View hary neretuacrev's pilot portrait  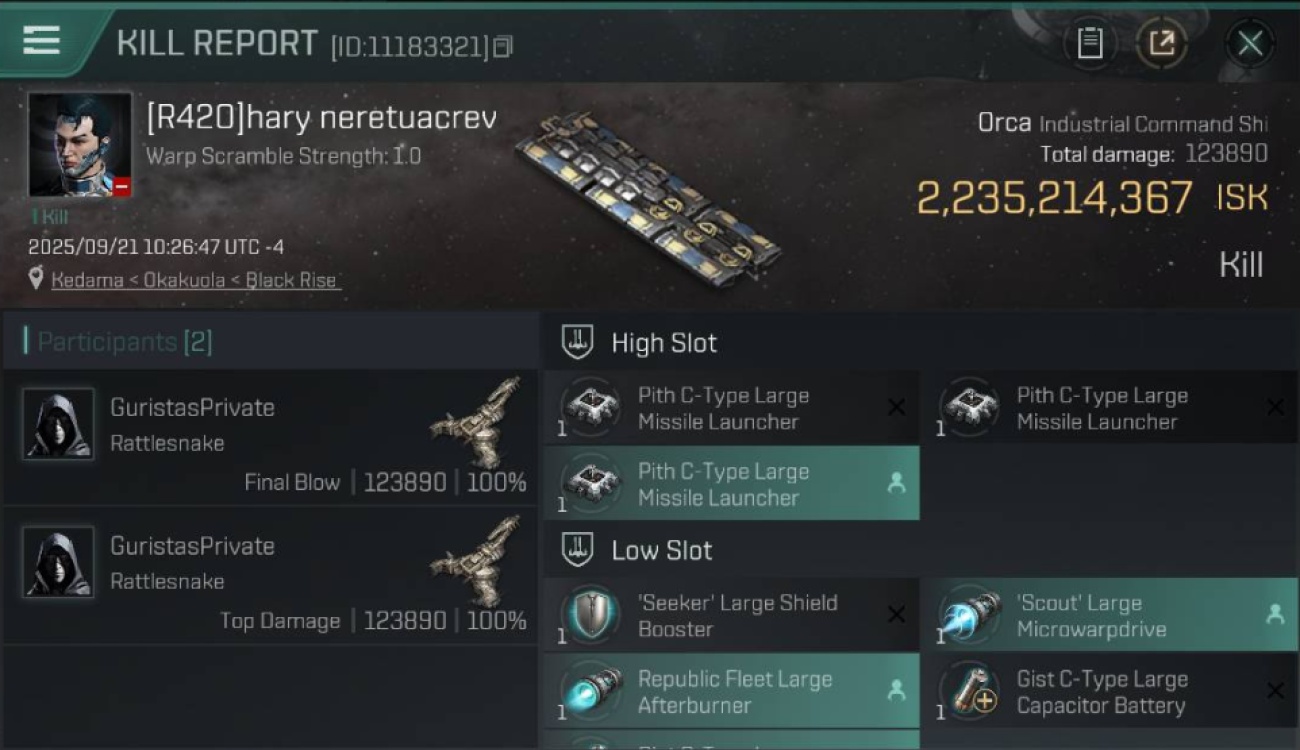pyautogui.click(x=80, y=145)
